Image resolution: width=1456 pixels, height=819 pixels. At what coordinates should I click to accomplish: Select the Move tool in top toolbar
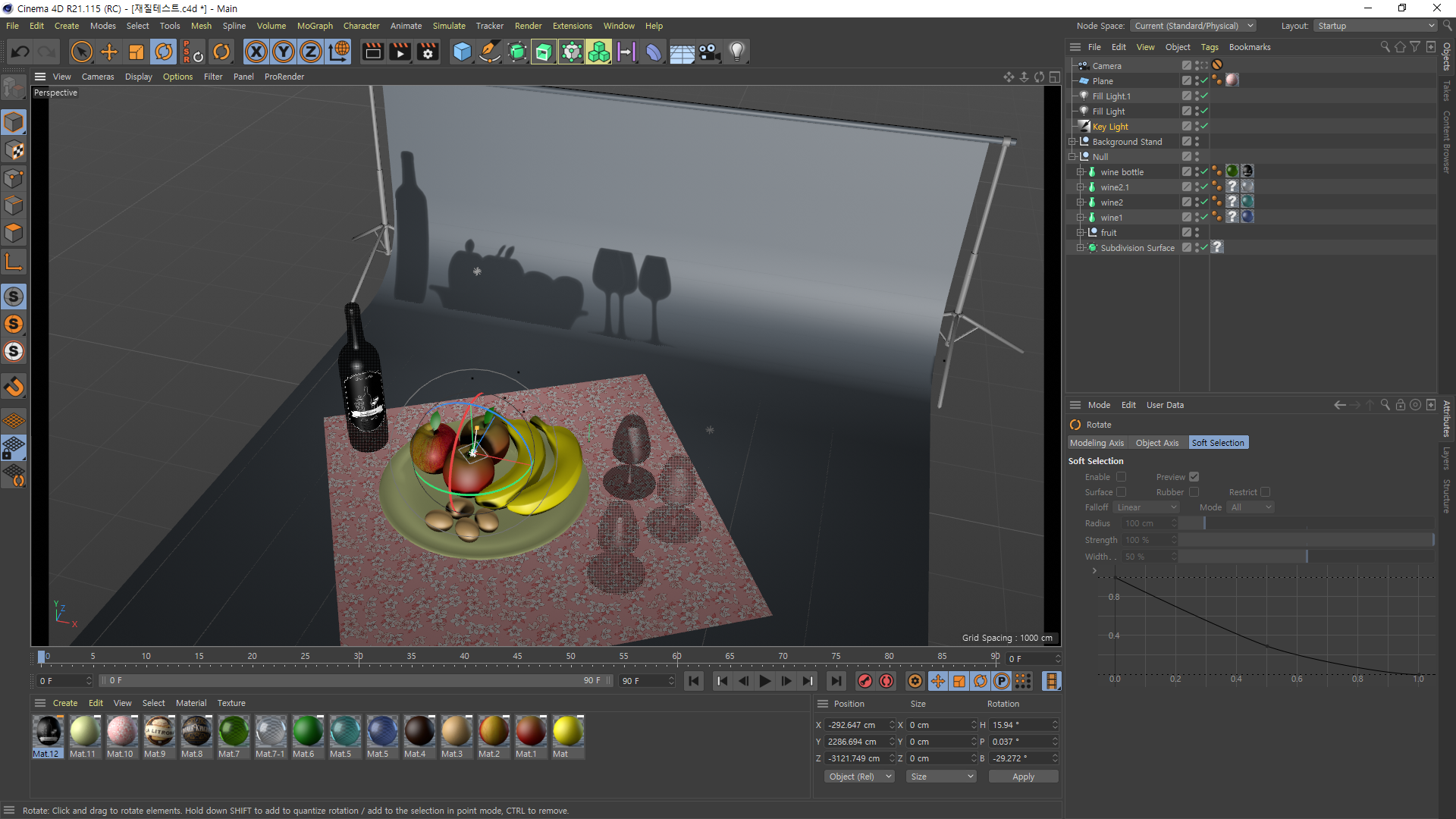[109, 52]
